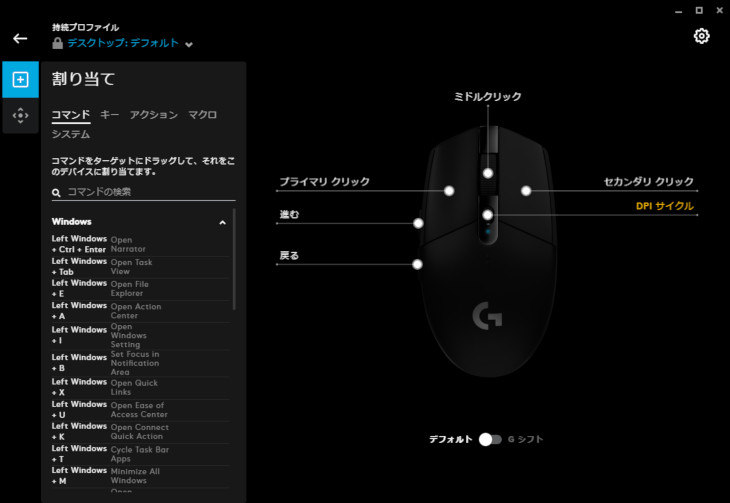Viewport: 730px width, 503px height.
Task: Switch to the コマンド tab
Action: pyautogui.click(x=71, y=115)
